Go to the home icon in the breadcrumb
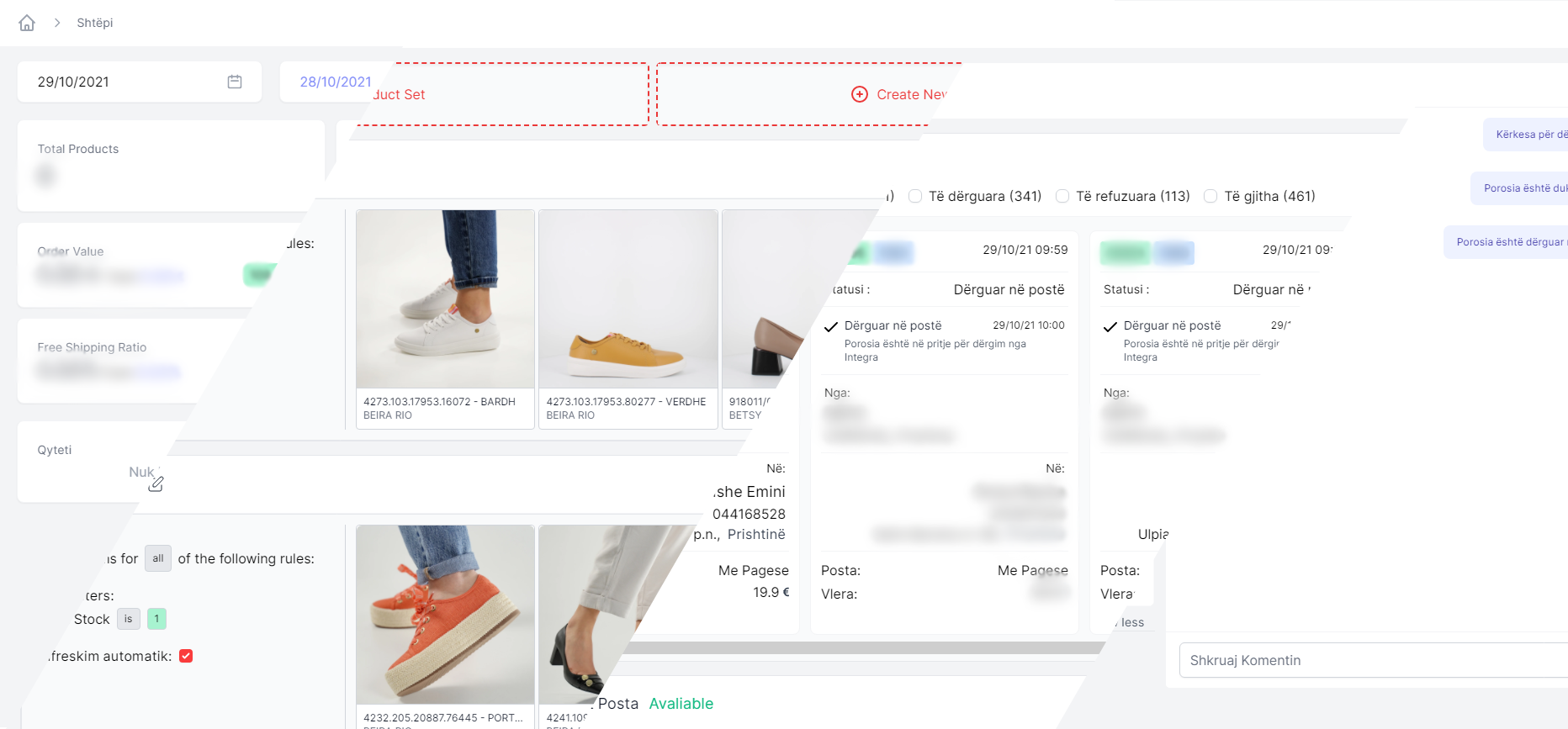The image size is (1568, 729). [x=27, y=23]
